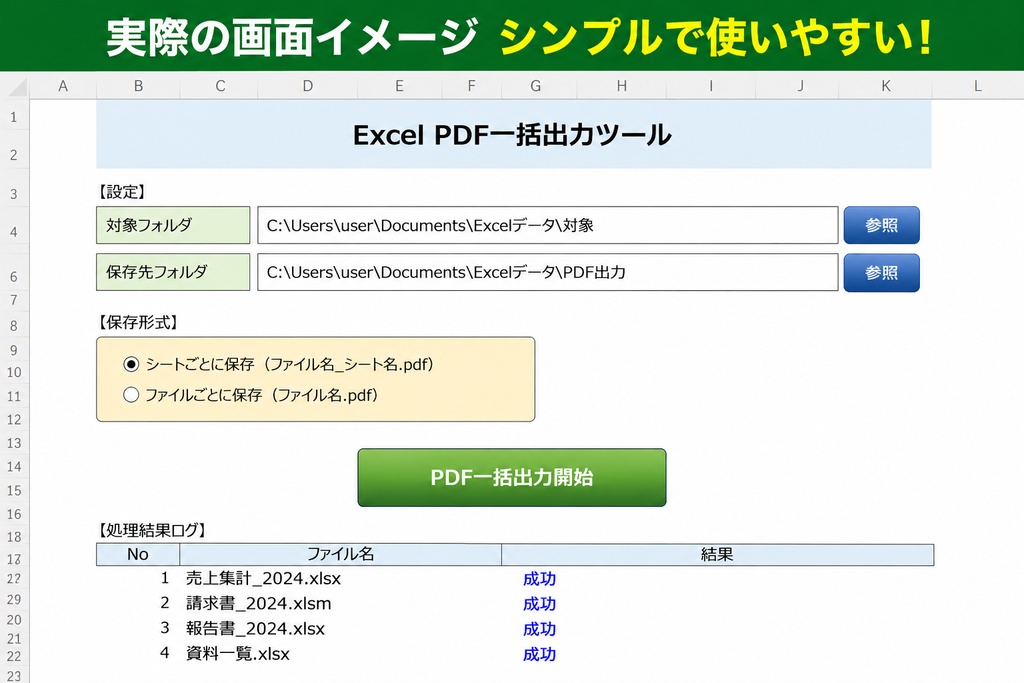
Task: Click the 参照 button for 対象フォルダ
Action: pos(881,225)
